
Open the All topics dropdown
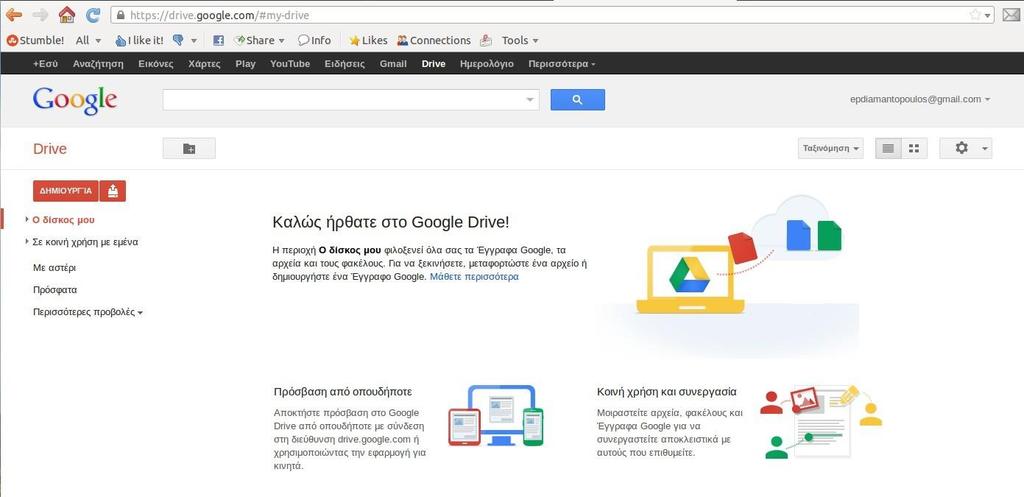coord(88,40)
